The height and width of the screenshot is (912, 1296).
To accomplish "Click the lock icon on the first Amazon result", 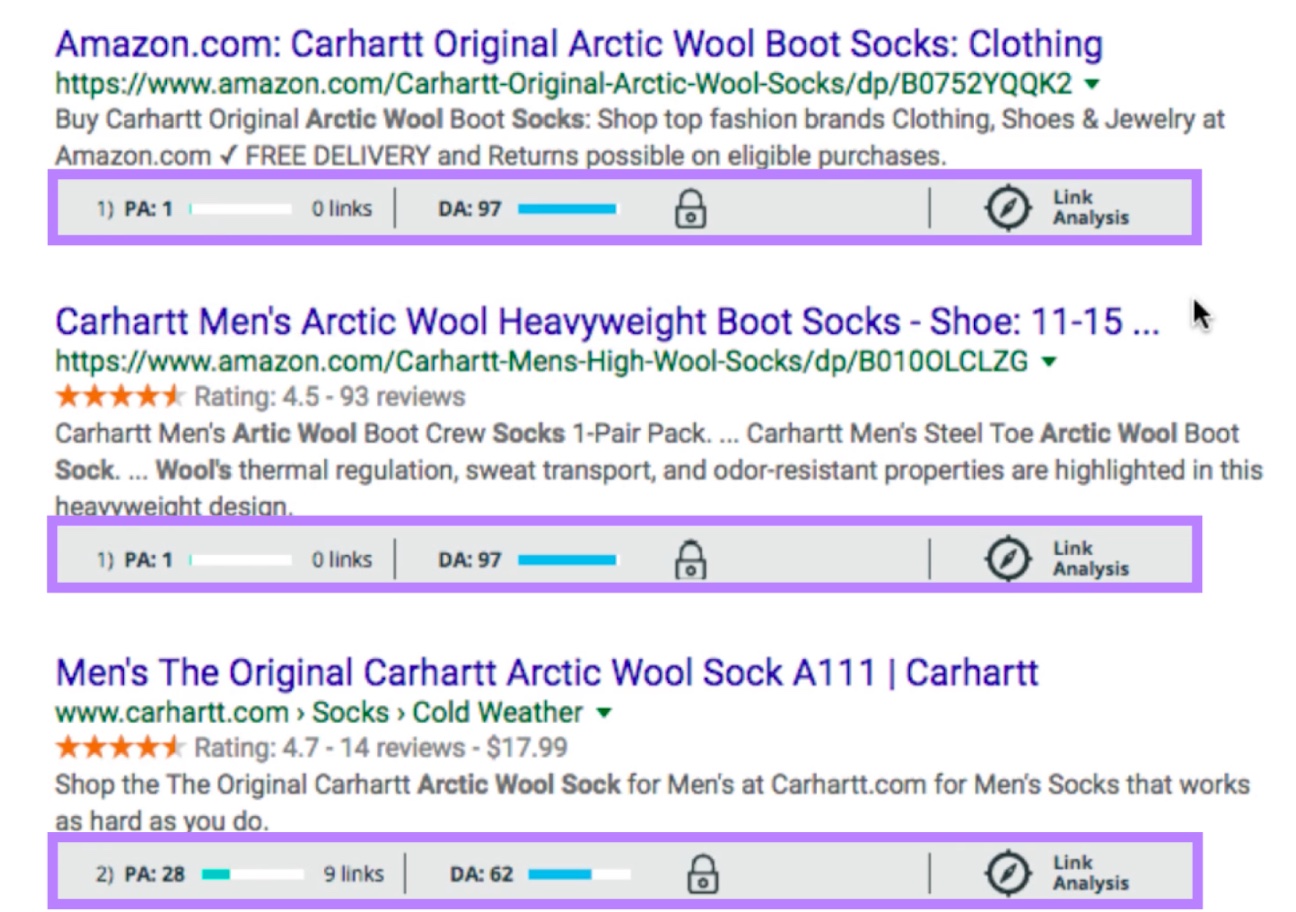I will point(690,207).
